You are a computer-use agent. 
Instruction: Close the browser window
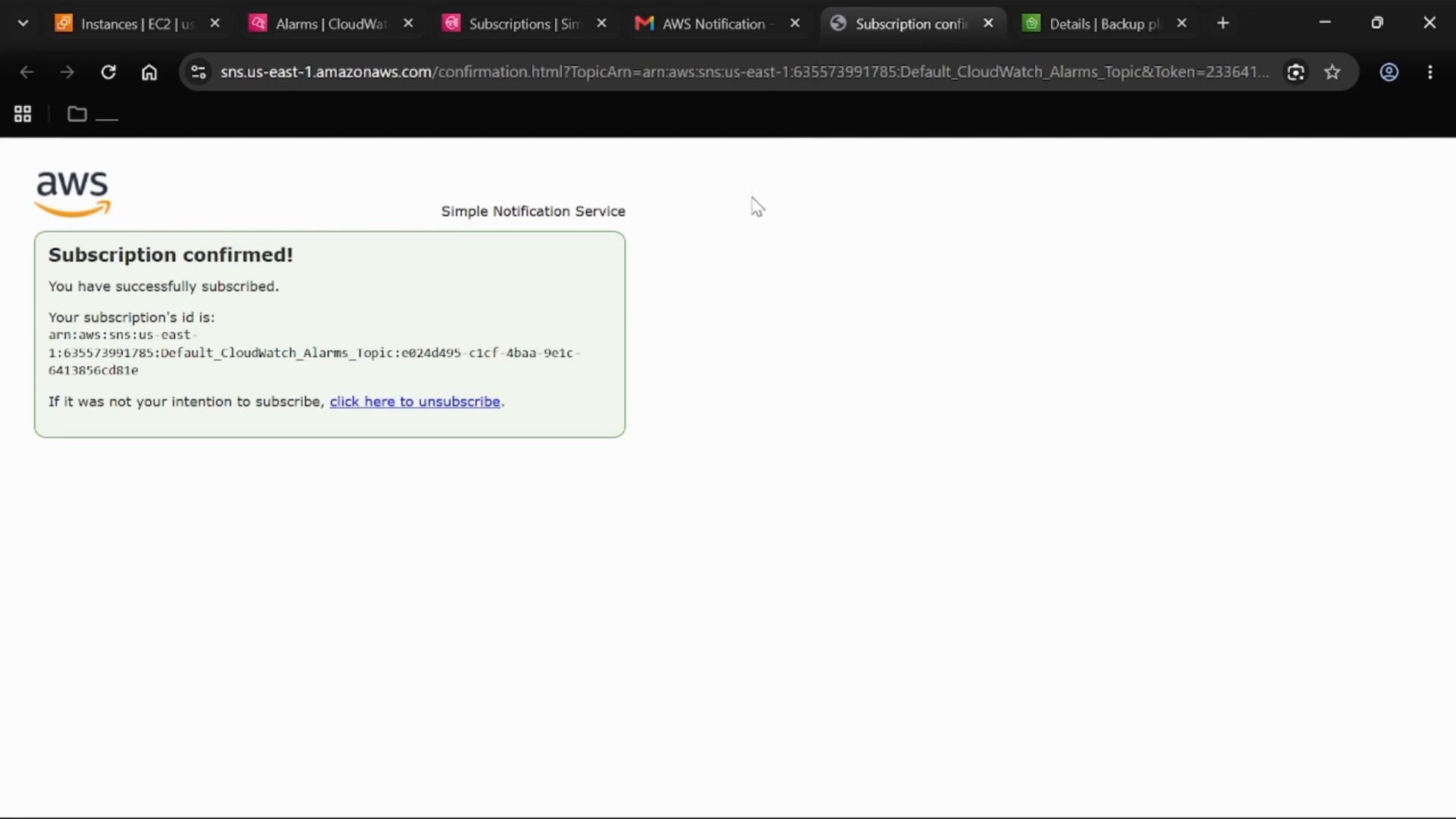pyautogui.click(x=1429, y=23)
